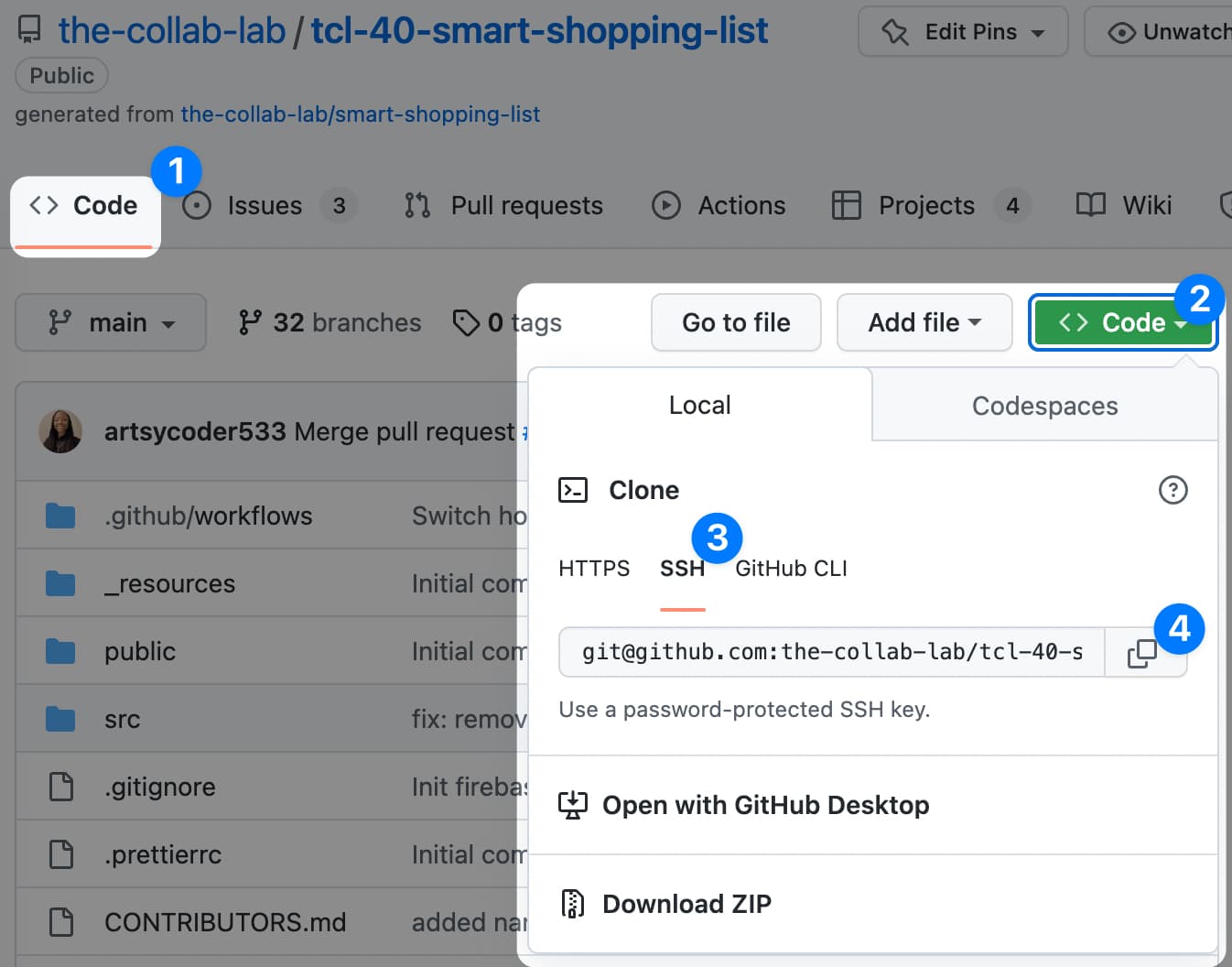Open the Code repository tab
This screenshot has height=967, width=1232.
pyautogui.click(x=85, y=206)
